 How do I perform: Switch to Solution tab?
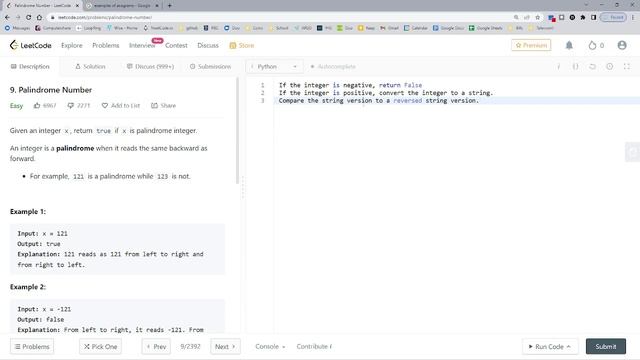tap(90, 67)
